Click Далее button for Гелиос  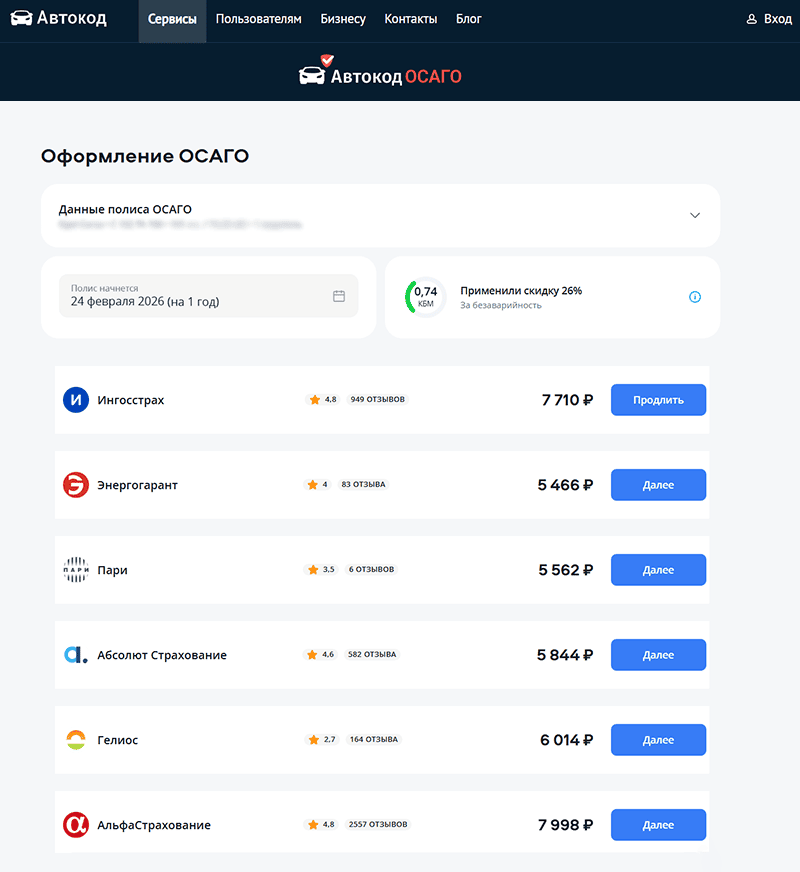pyautogui.click(x=658, y=740)
